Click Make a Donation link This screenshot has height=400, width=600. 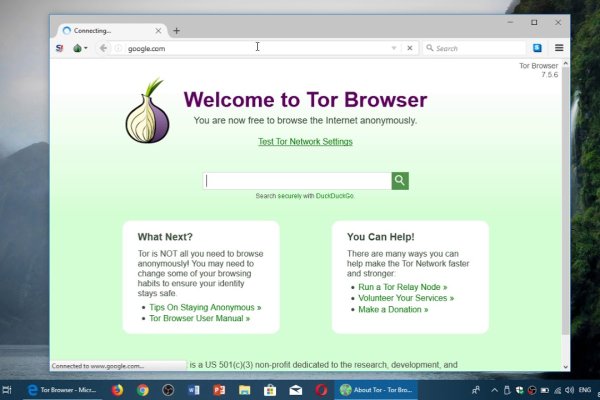392,310
